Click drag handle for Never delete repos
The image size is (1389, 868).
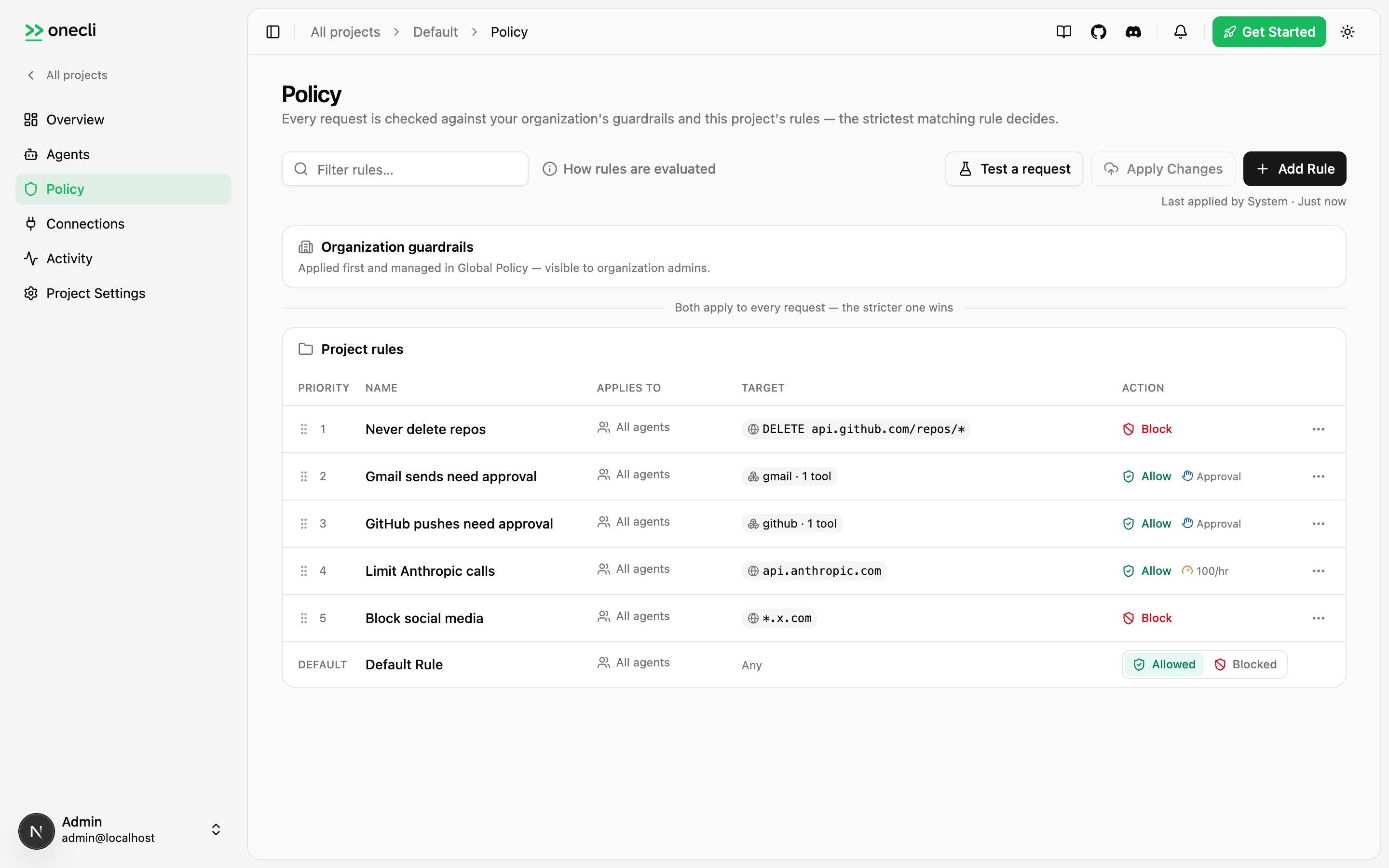pos(304,429)
